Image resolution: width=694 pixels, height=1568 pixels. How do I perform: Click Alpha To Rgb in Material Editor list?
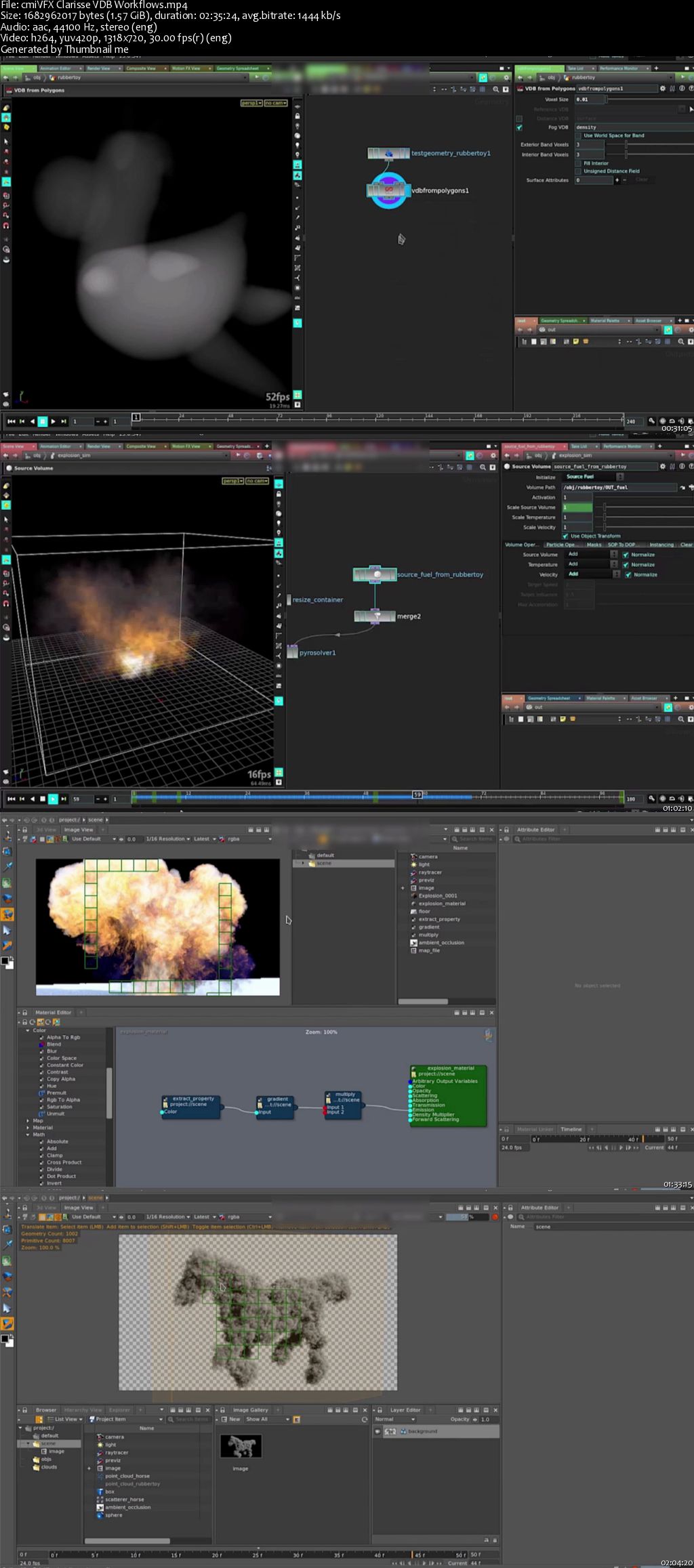tap(63, 1037)
